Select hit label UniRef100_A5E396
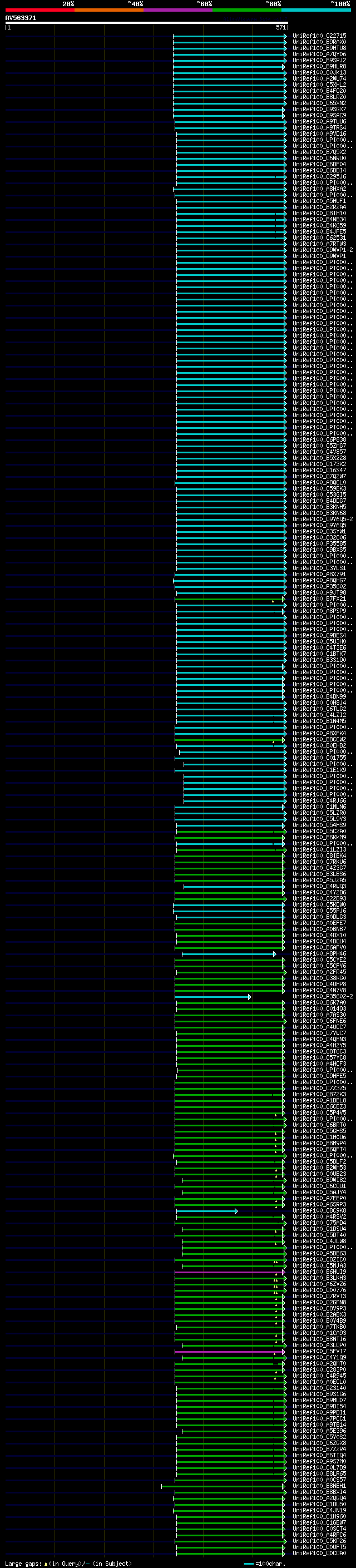Screen dimensions: 356x1568 pyautogui.click(x=319, y=1431)
